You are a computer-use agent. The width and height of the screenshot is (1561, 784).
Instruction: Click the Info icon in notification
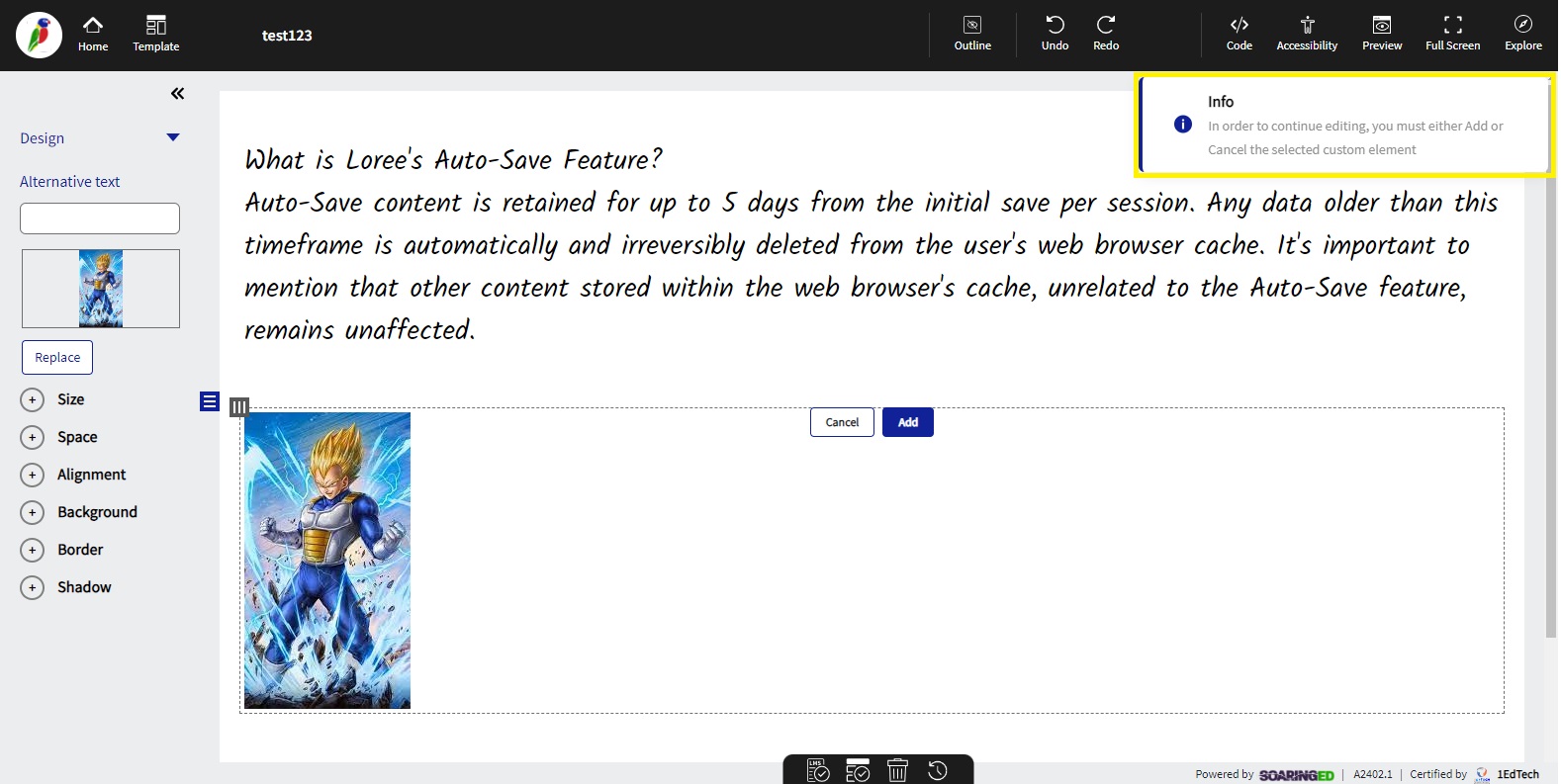click(x=1183, y=125)
